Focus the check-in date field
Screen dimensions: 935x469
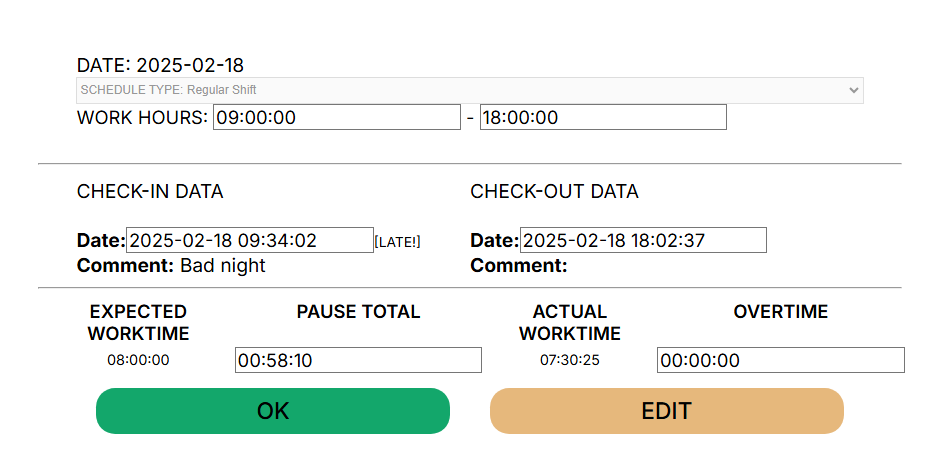click(x=249, y=240)
